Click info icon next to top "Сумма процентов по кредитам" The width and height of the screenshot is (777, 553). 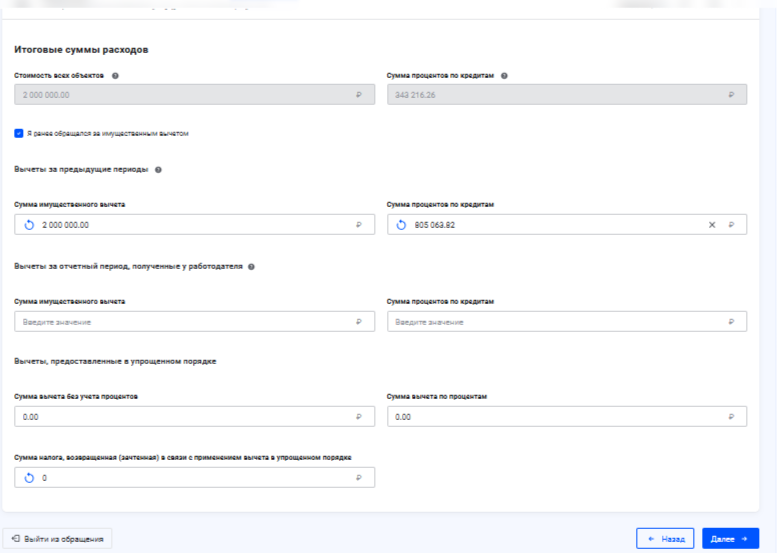click(504, 76)
